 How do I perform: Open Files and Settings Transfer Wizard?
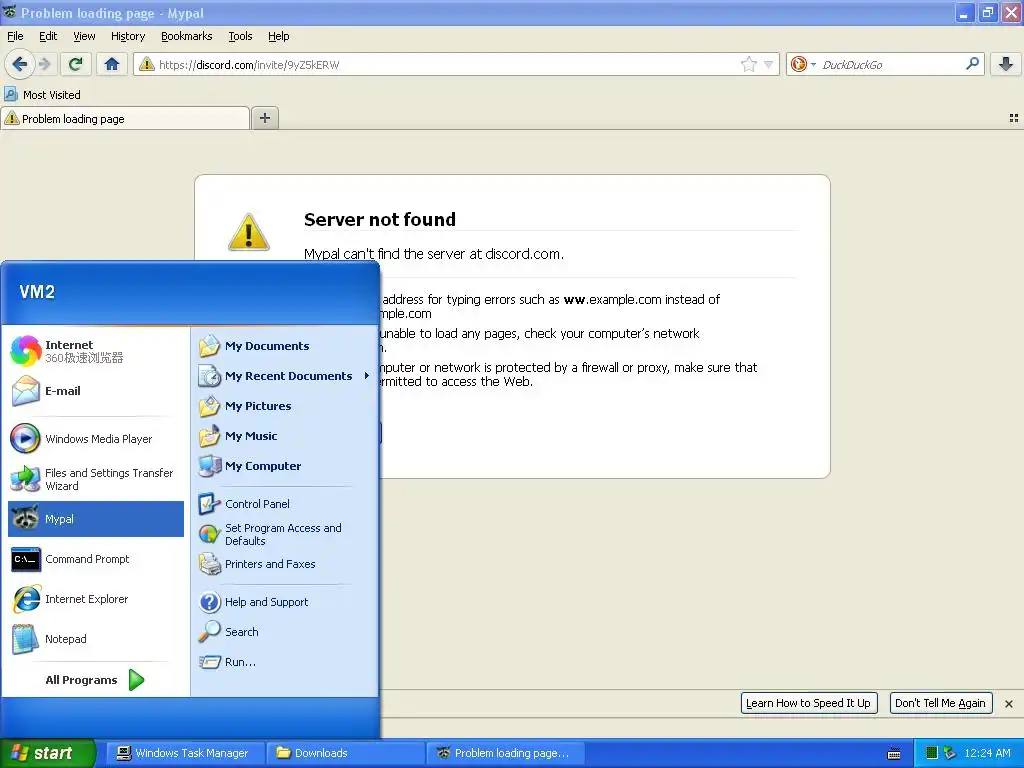pos(95,479)
